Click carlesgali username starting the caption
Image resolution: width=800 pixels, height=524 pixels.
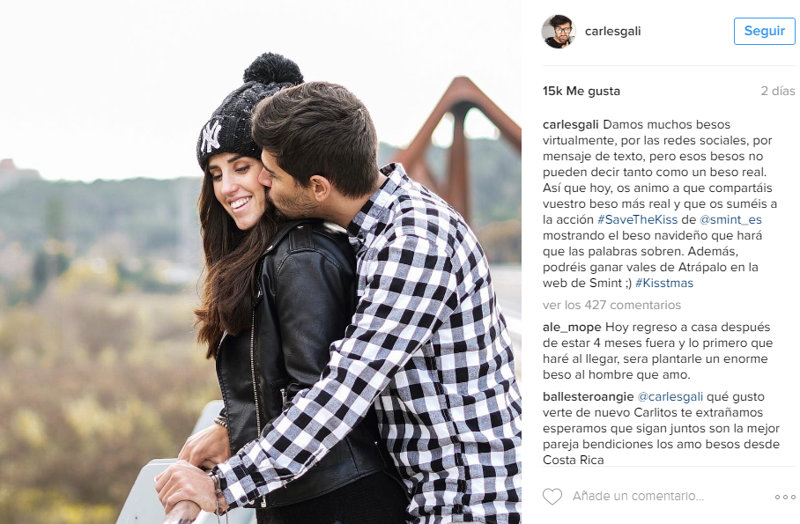coord(570,124)
